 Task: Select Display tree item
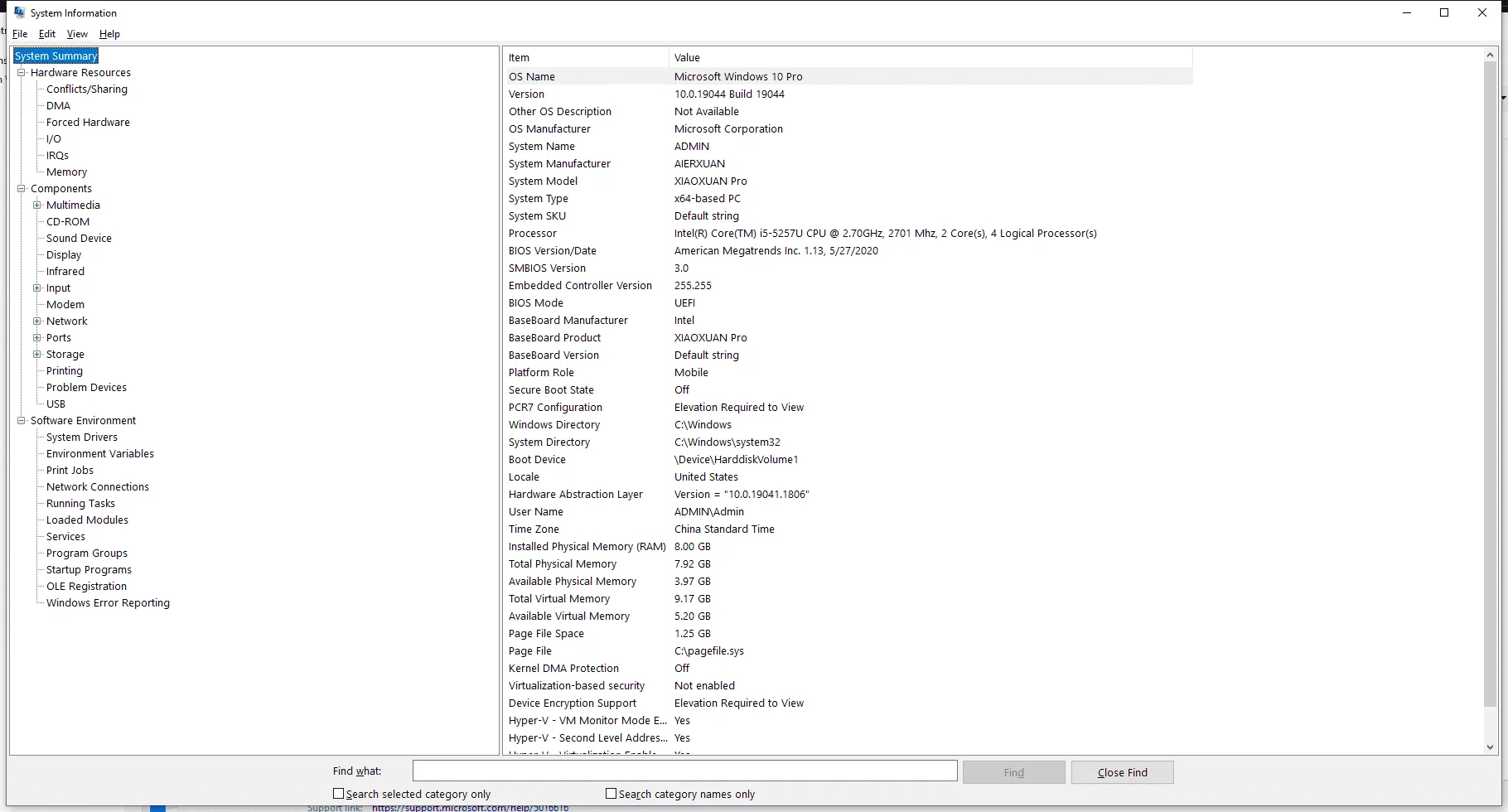point(64,255)
